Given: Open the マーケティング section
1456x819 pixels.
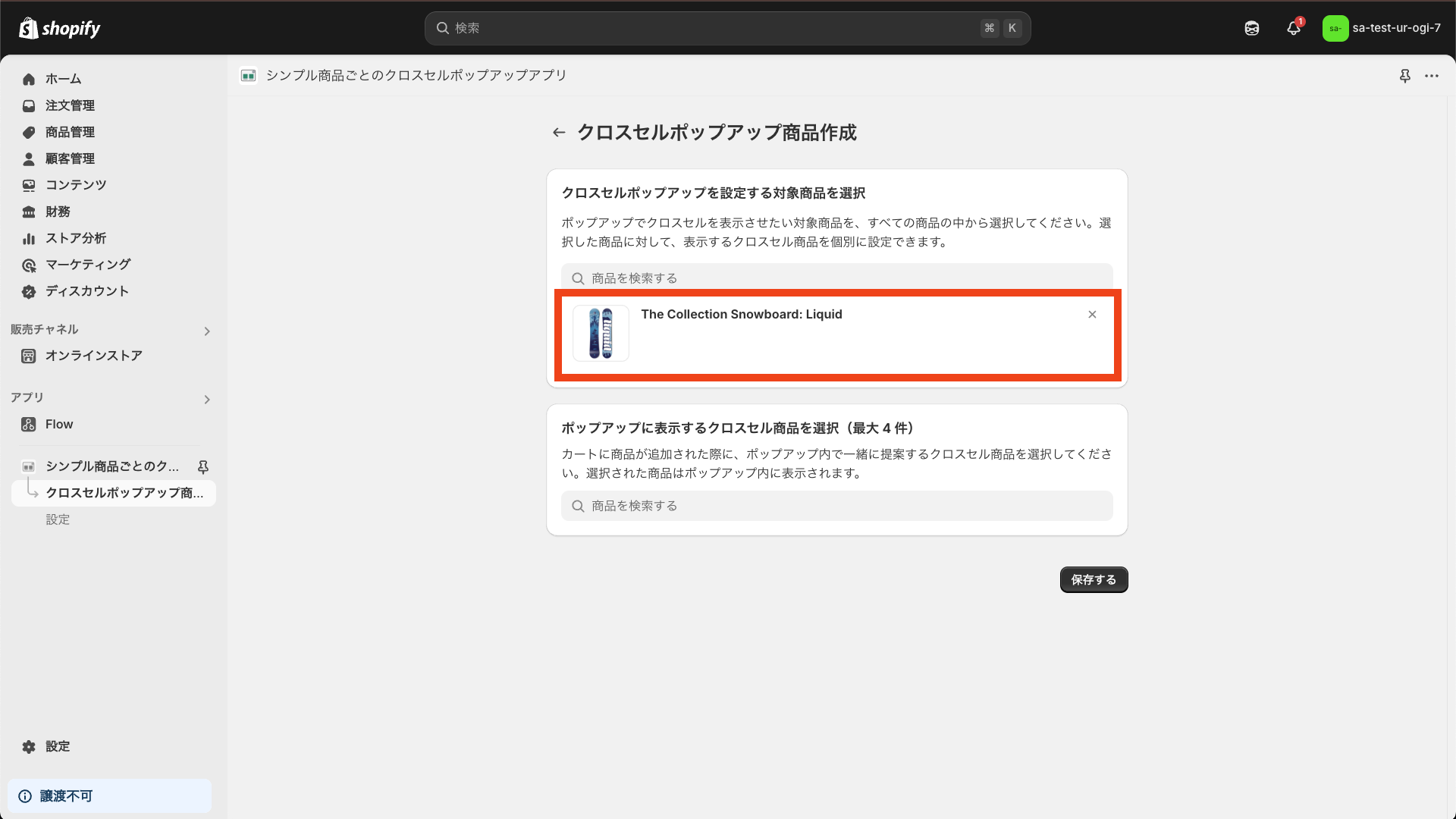Looking at the screenshot, I should 86,265.
